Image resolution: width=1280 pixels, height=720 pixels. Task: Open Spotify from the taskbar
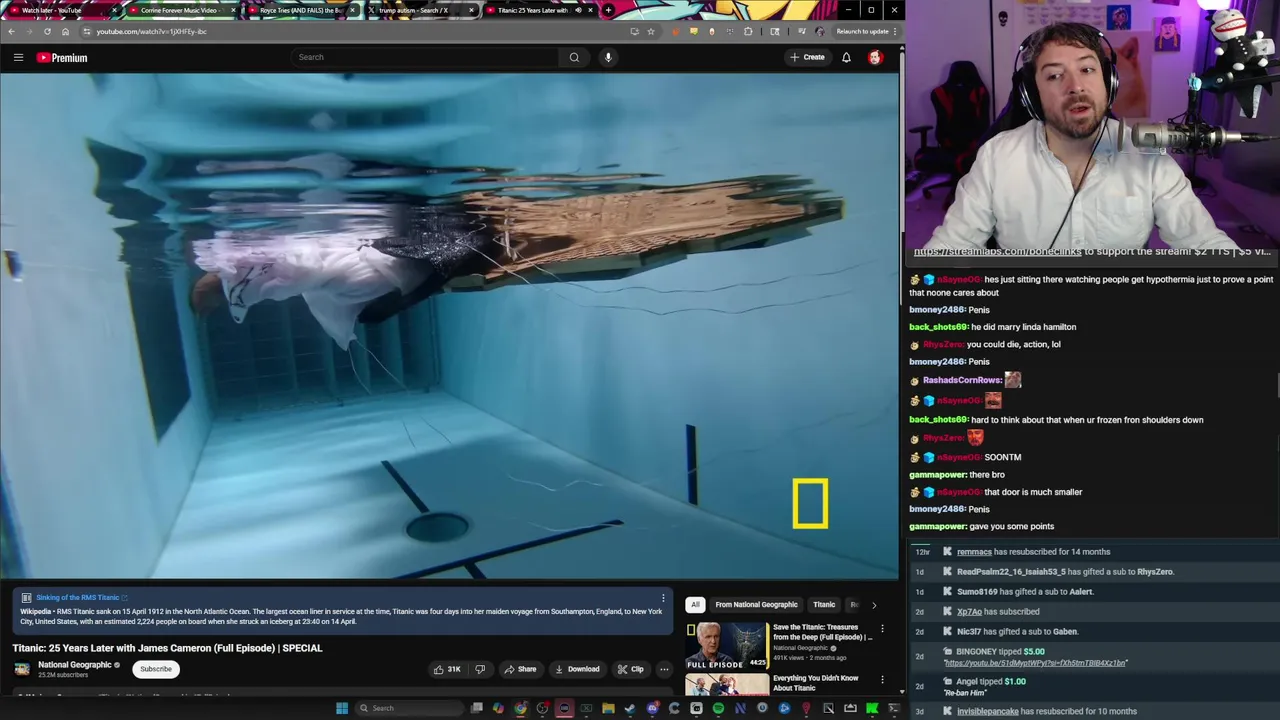pyautogui.click(x=718, y=708)
